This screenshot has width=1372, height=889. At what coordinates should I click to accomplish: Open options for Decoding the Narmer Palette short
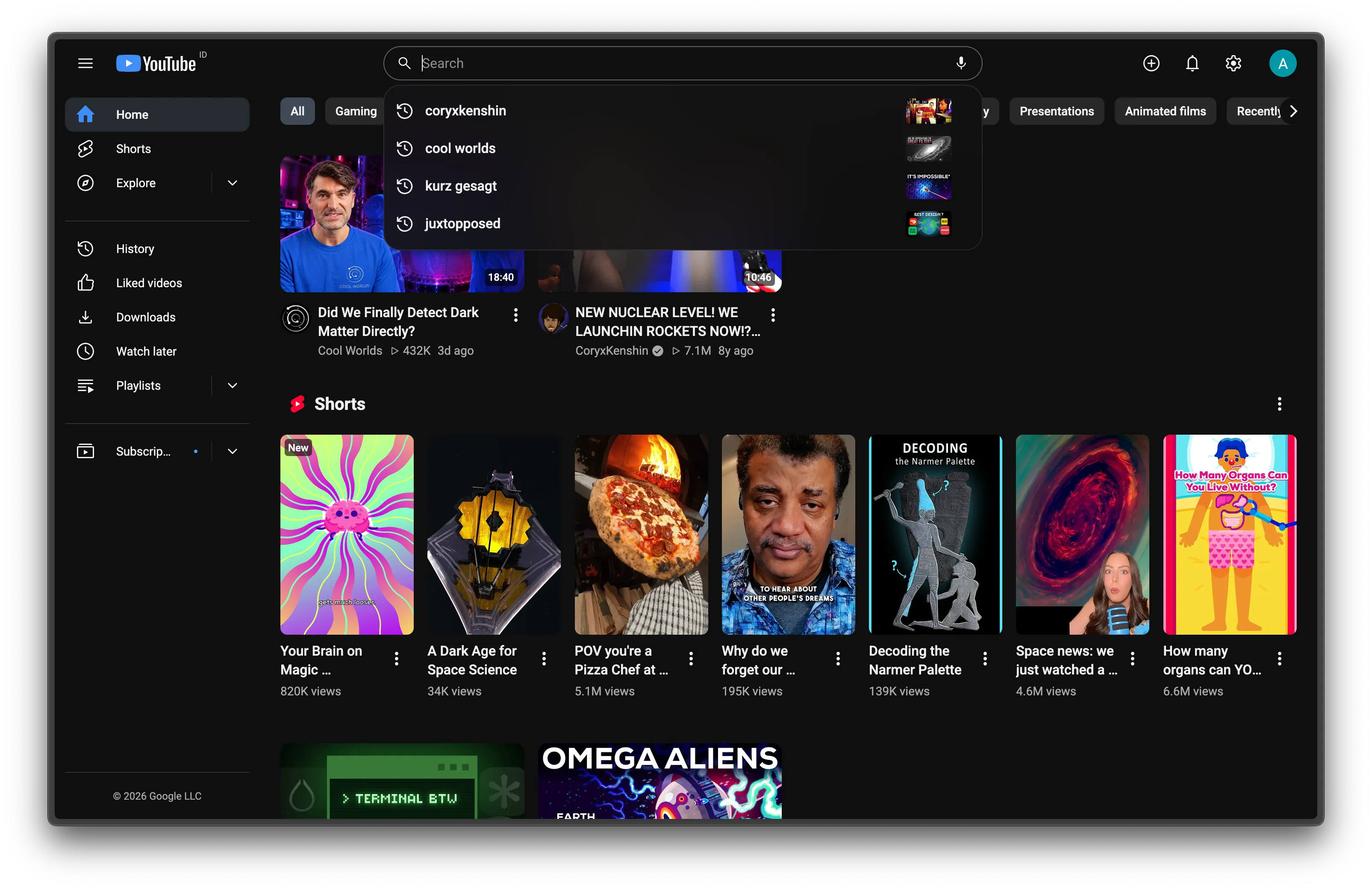coord(985,658)
